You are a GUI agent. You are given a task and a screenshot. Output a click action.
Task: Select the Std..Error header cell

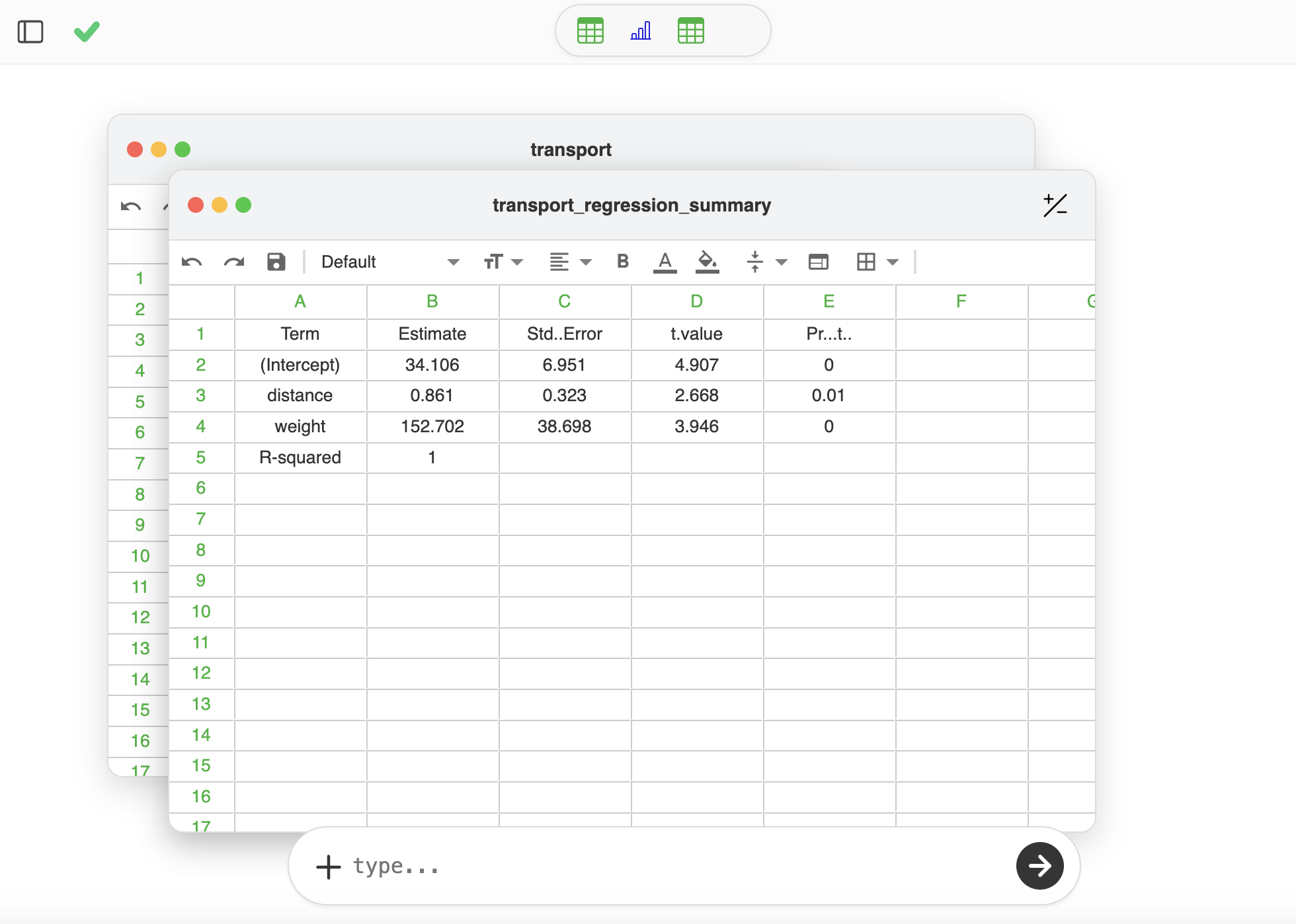point(565,334)
